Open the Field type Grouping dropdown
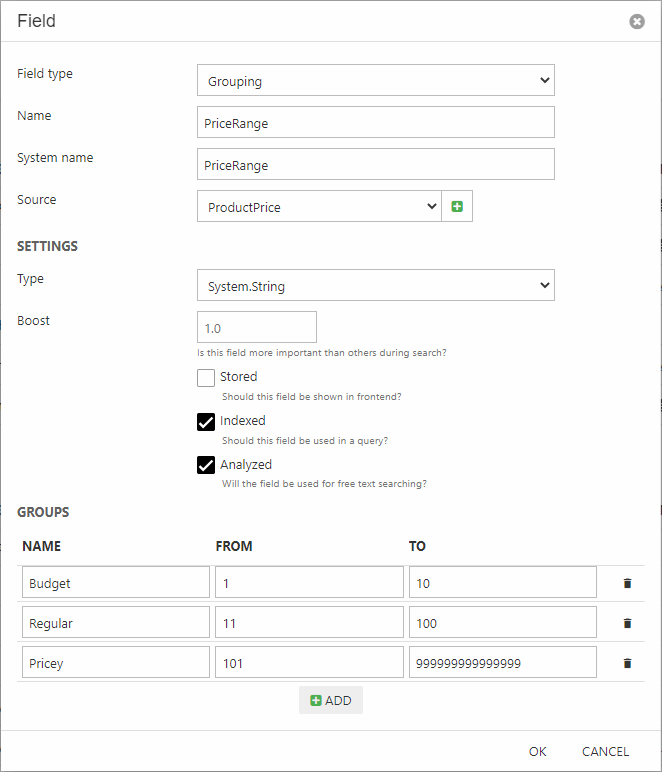662x772 pixels. (x=375, y=81)
